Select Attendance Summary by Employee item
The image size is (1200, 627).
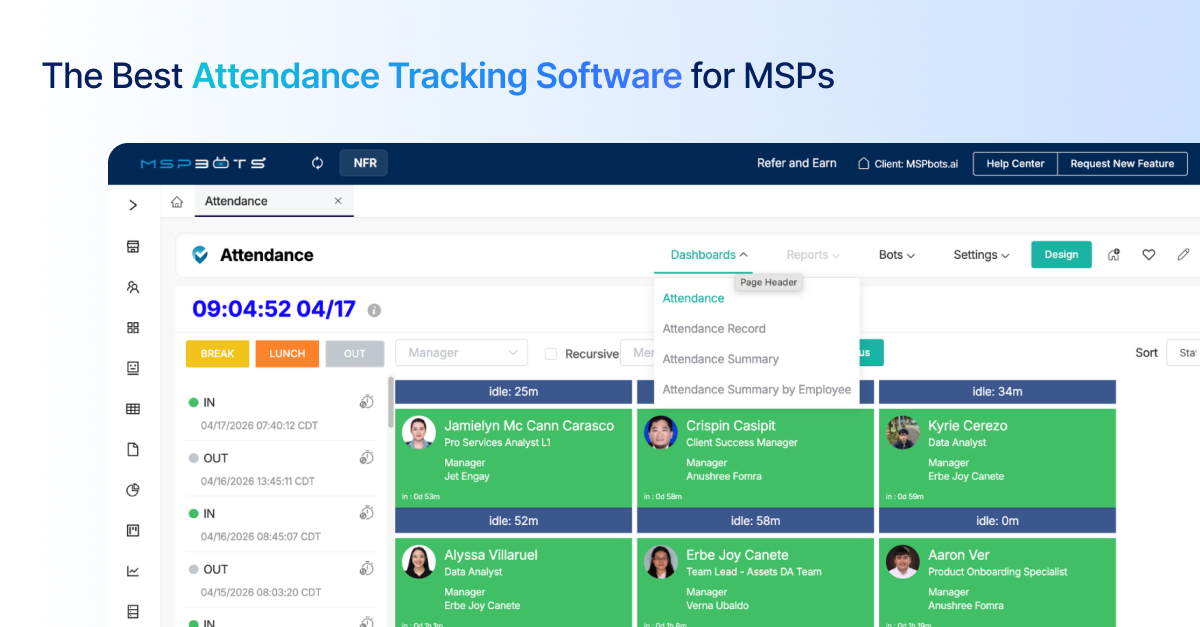pyautogui.click(x=757, y=389)
